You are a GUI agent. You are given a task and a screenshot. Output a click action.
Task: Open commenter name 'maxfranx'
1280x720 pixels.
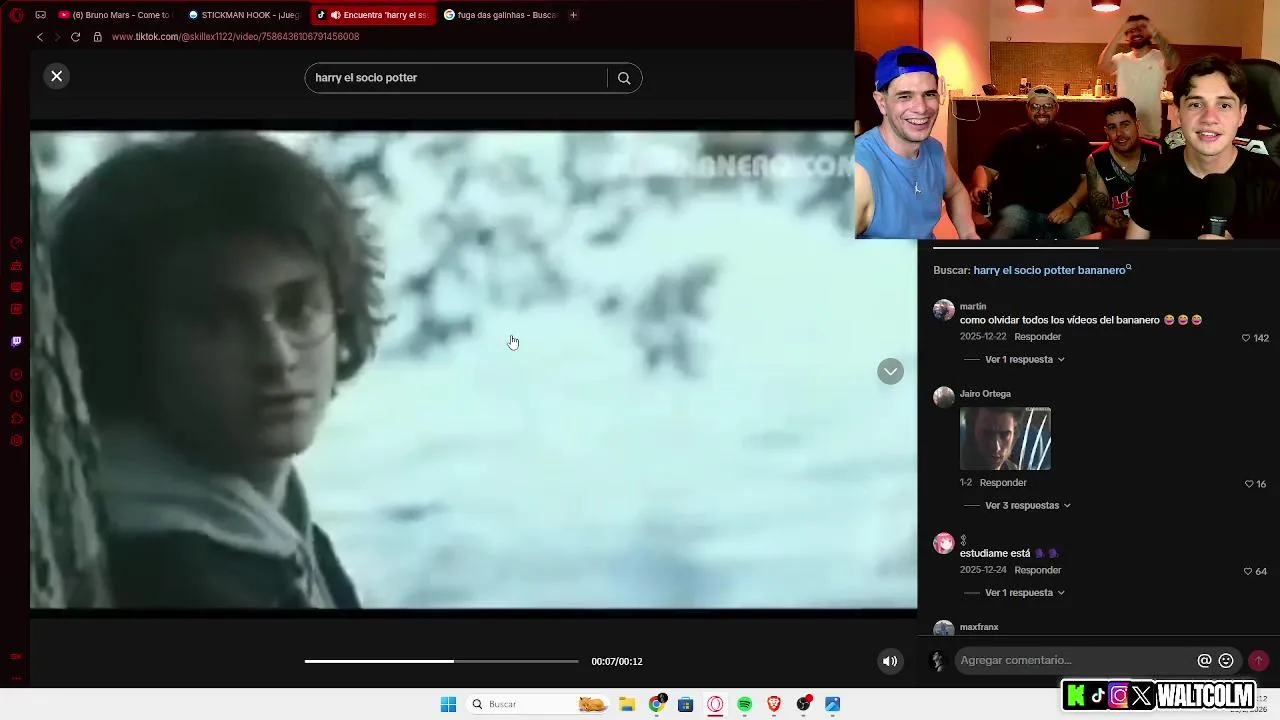click(979, 627)
